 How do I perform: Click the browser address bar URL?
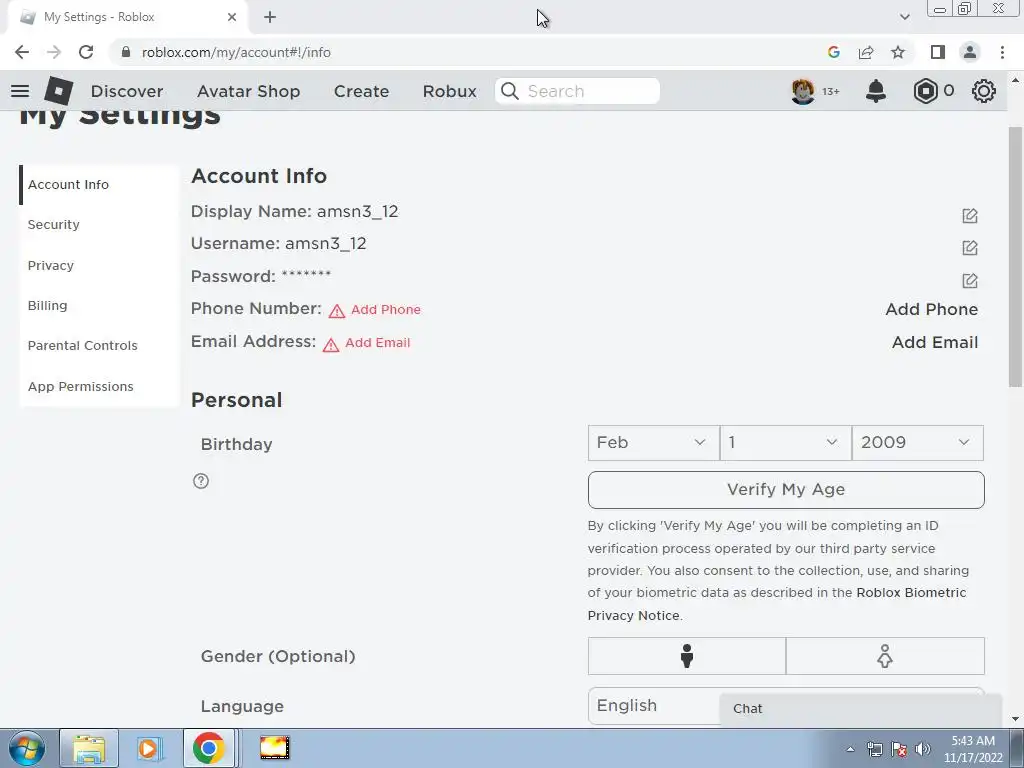(236, 52)
